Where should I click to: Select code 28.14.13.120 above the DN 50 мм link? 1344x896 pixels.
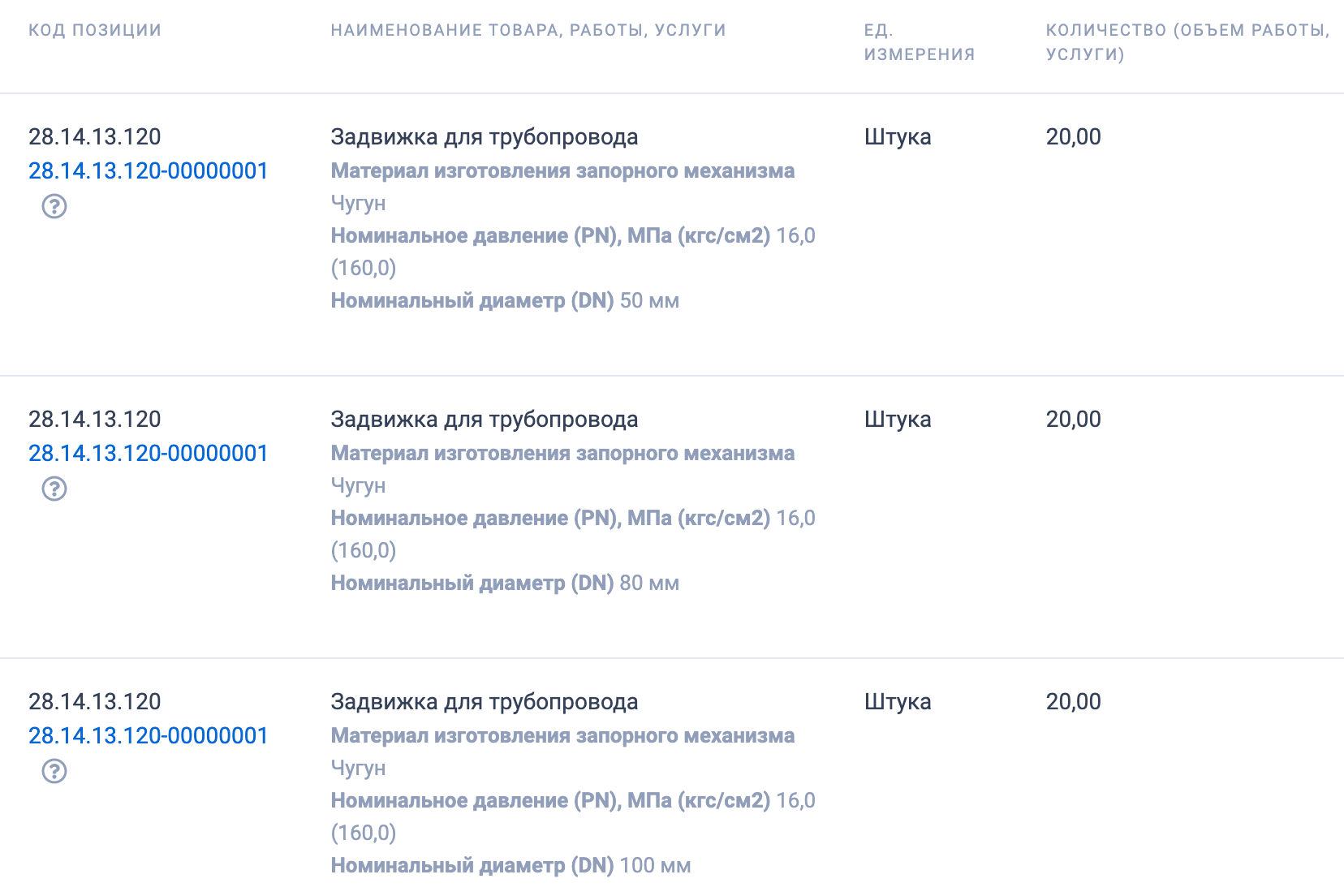(x=95, y=136)
